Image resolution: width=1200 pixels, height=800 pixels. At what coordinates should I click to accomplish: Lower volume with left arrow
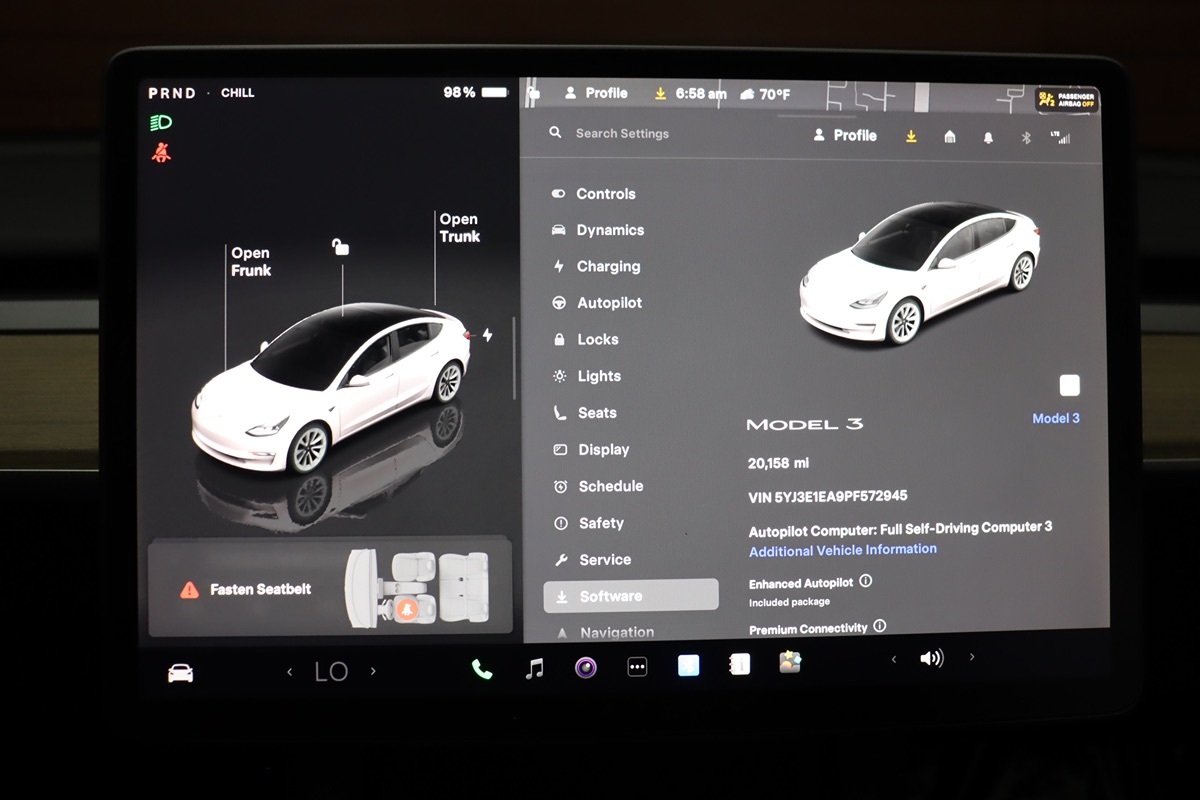[894, 659]
